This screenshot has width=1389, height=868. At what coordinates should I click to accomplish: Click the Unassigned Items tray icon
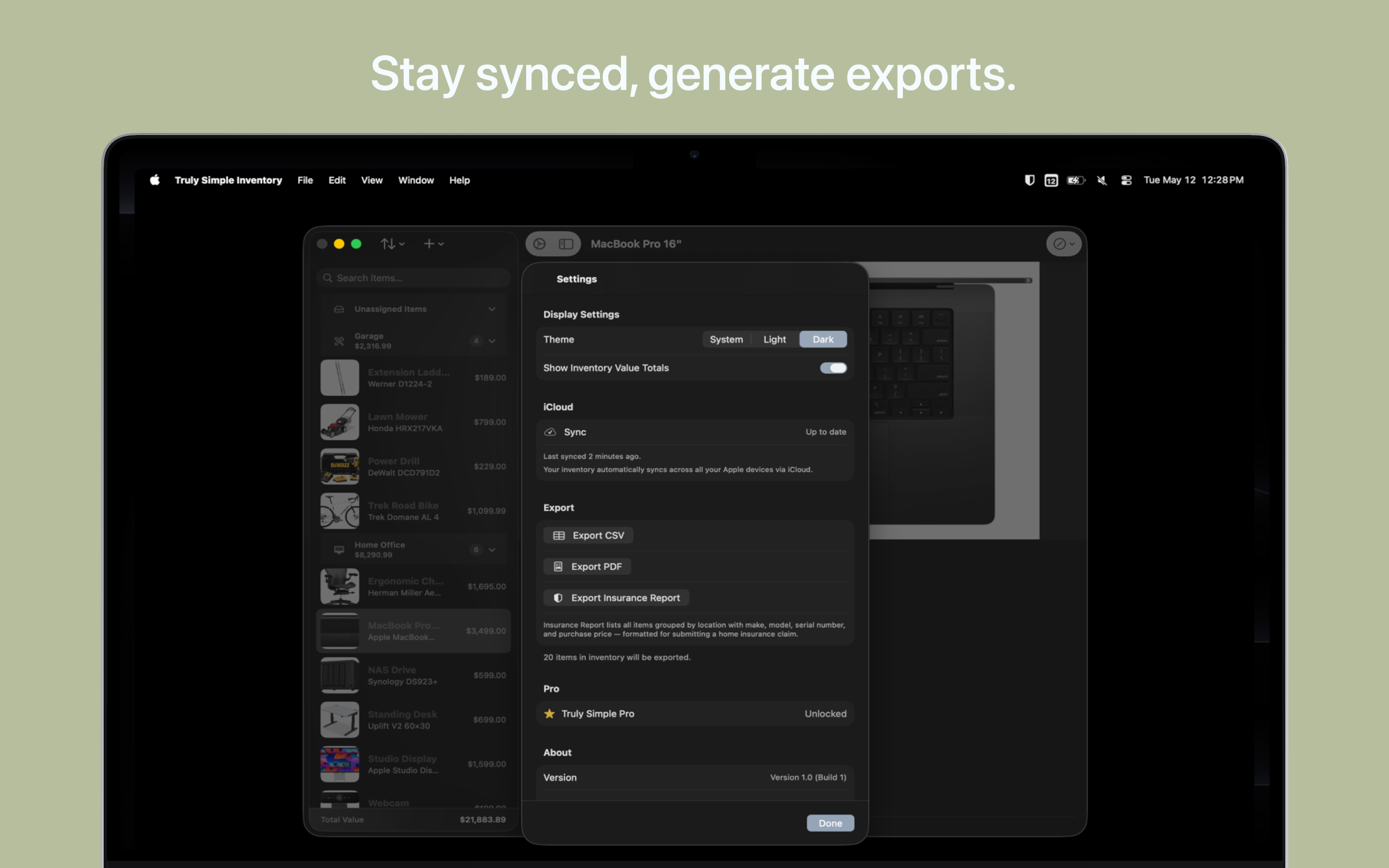click(339, 309)
